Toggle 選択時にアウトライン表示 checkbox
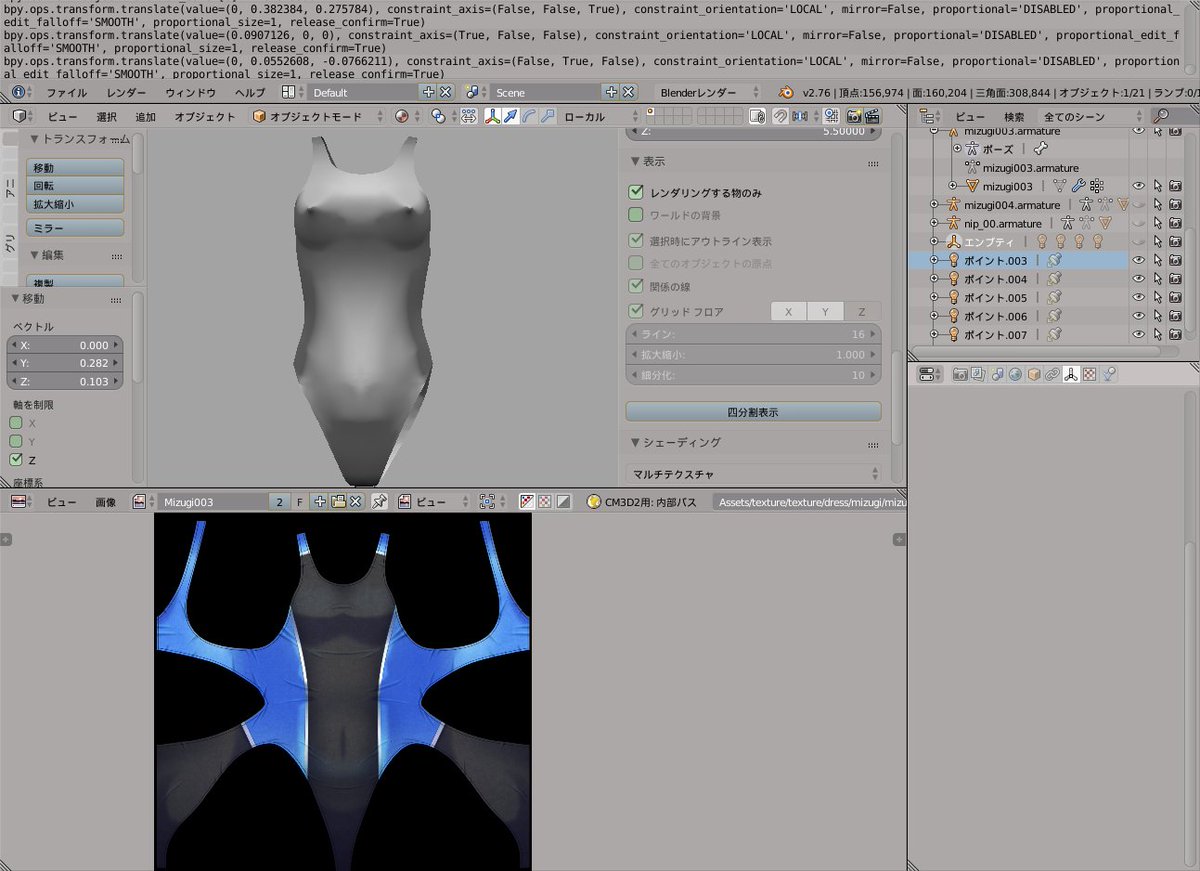 [x=635, y=240]
